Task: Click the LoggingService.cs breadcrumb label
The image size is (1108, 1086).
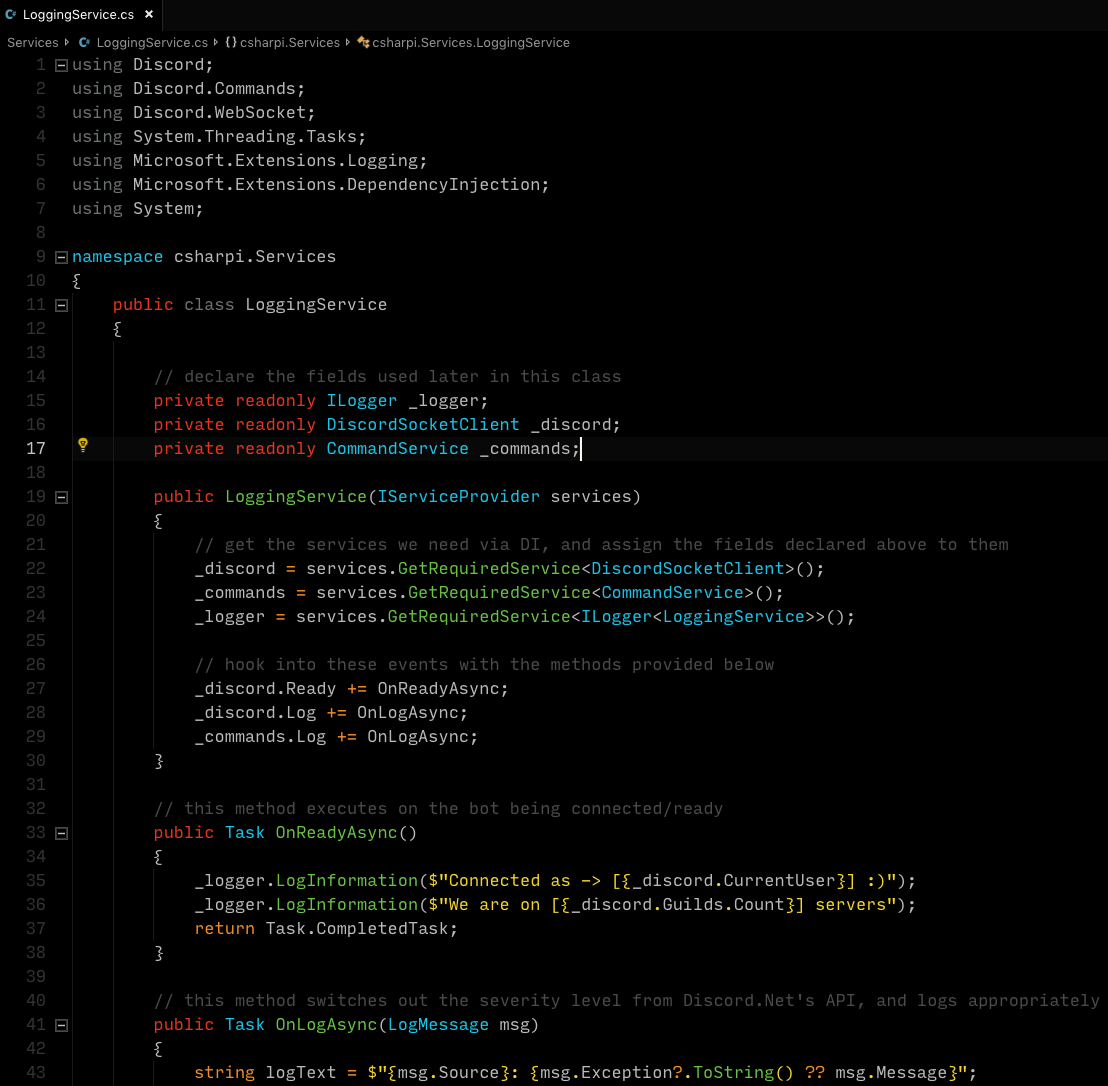Action: [x=152, y=42]
